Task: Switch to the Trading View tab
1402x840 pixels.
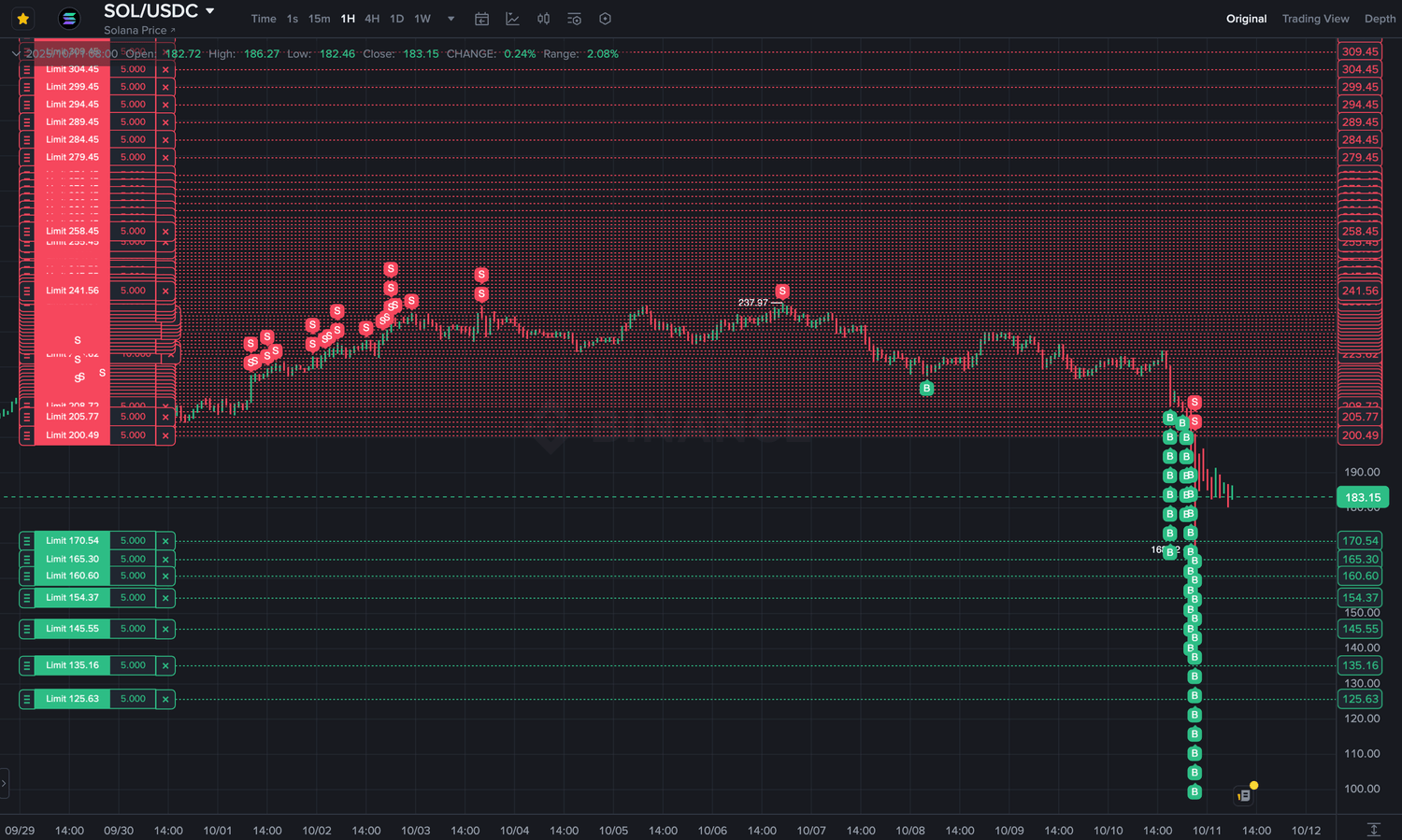Action: tap(1315, 19)
